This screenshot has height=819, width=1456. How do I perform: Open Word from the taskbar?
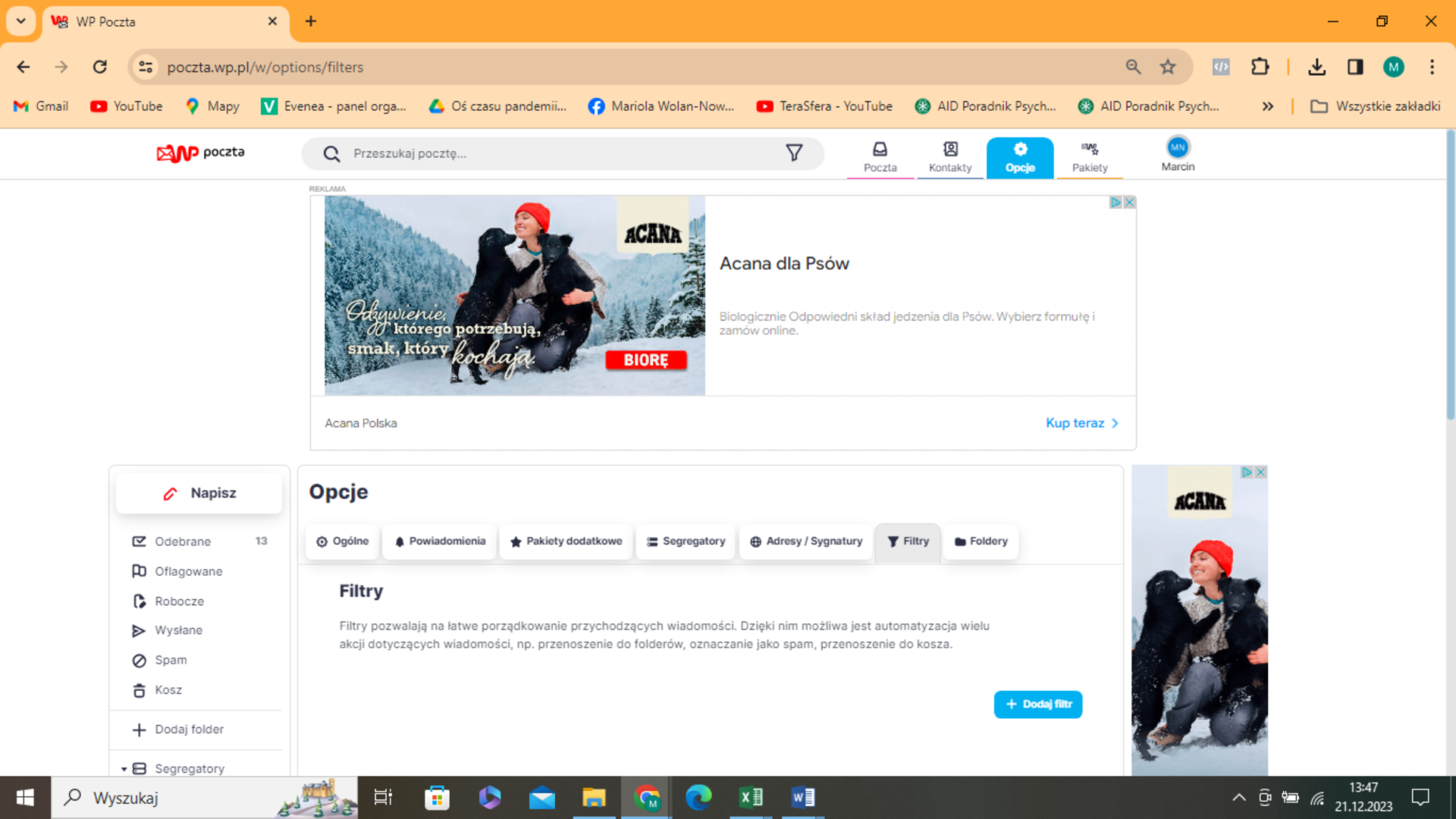[802, 797]
